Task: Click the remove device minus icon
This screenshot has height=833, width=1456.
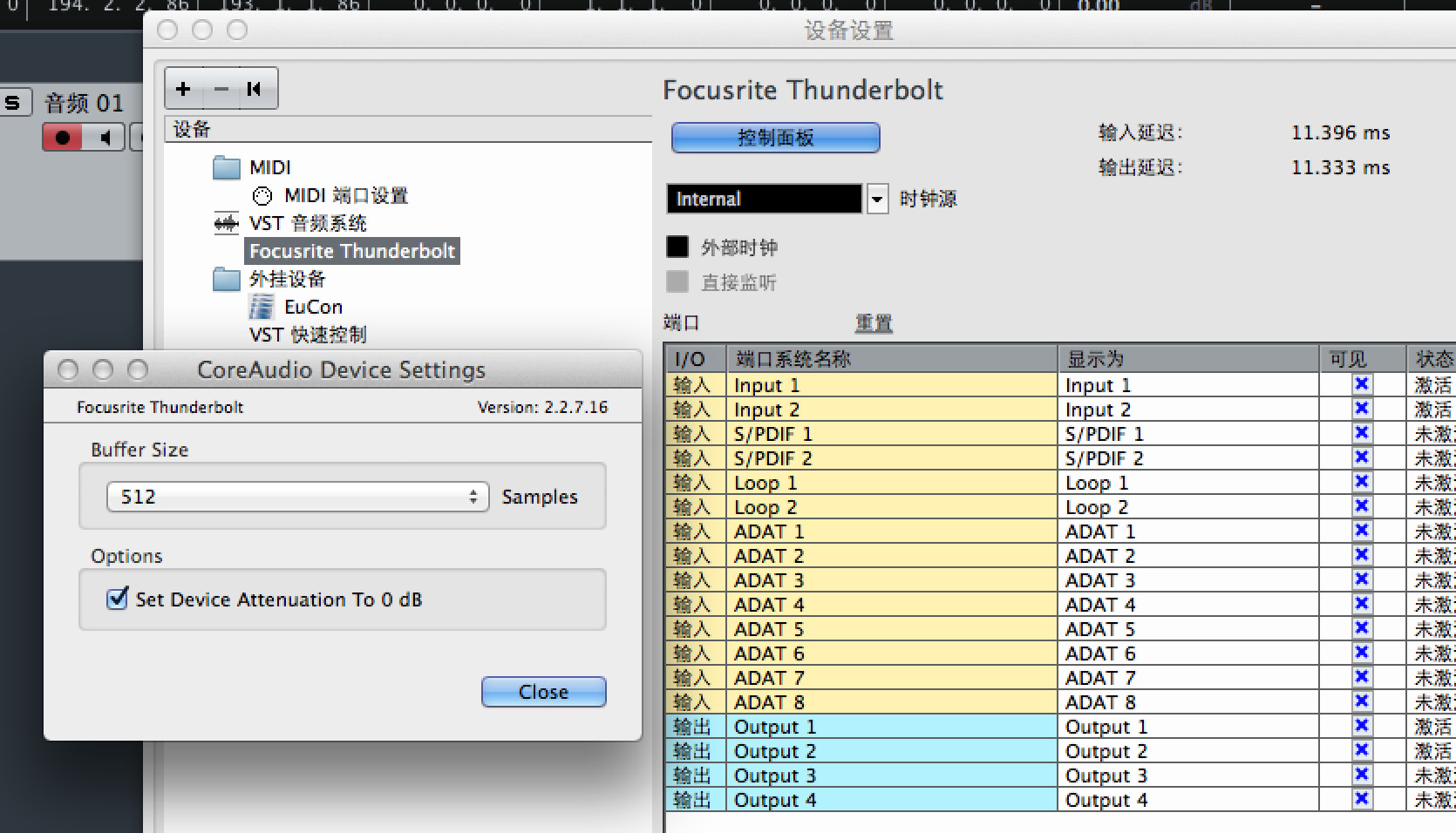Action: click(x=221, y=89)
